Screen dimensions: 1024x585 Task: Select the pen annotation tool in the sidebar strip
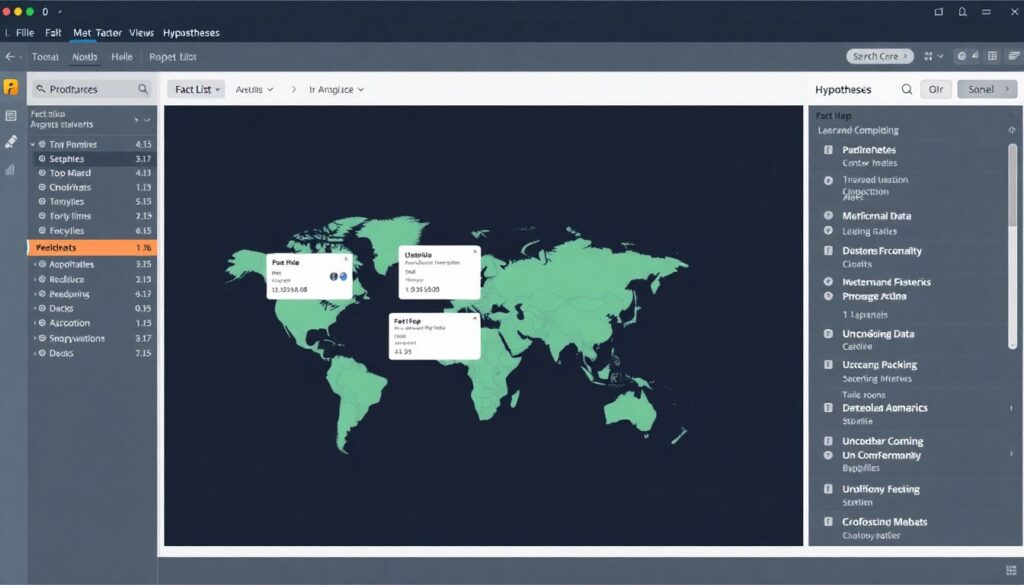[x=11, y=139]
